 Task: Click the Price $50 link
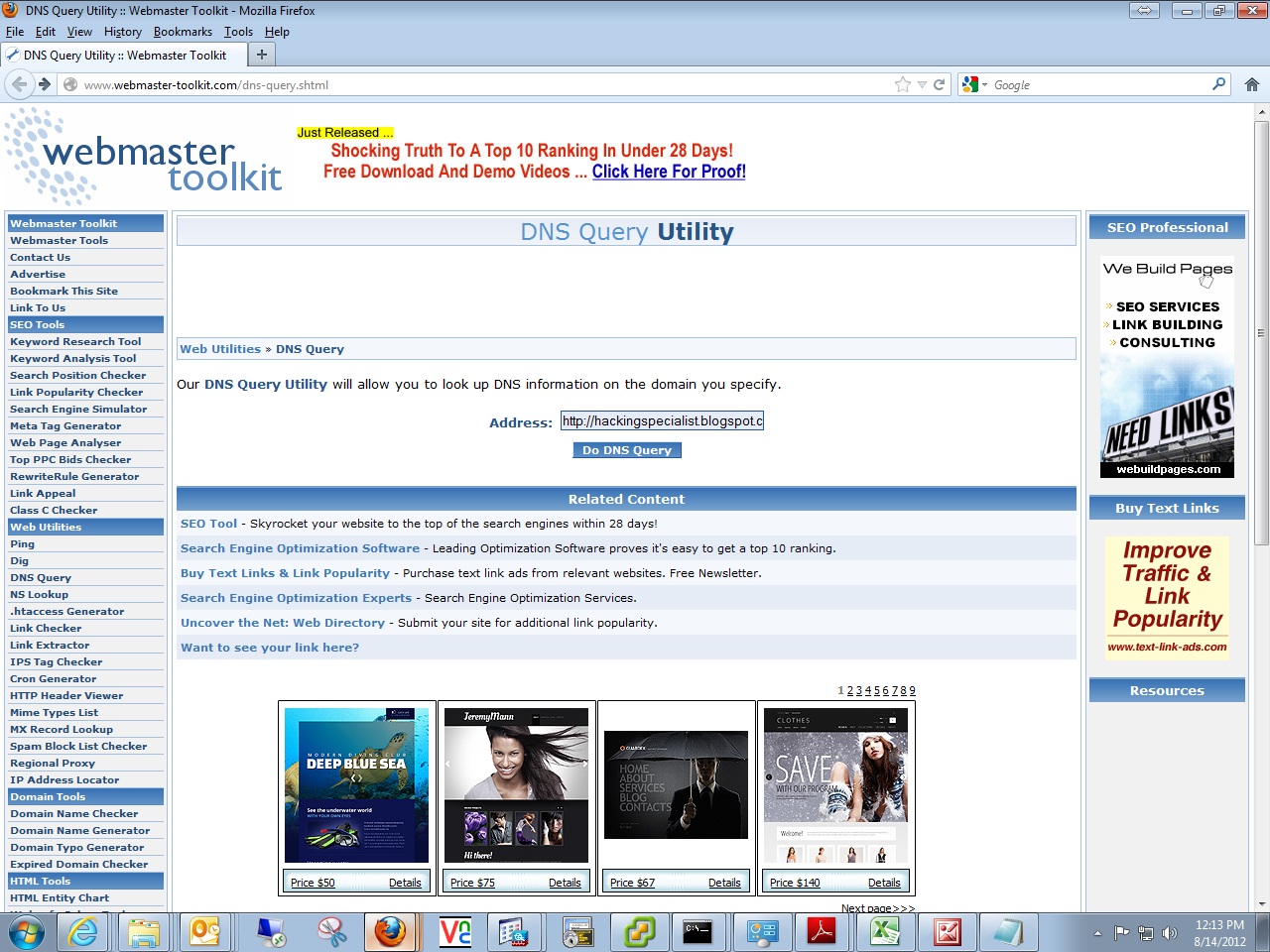pos(313,883)
